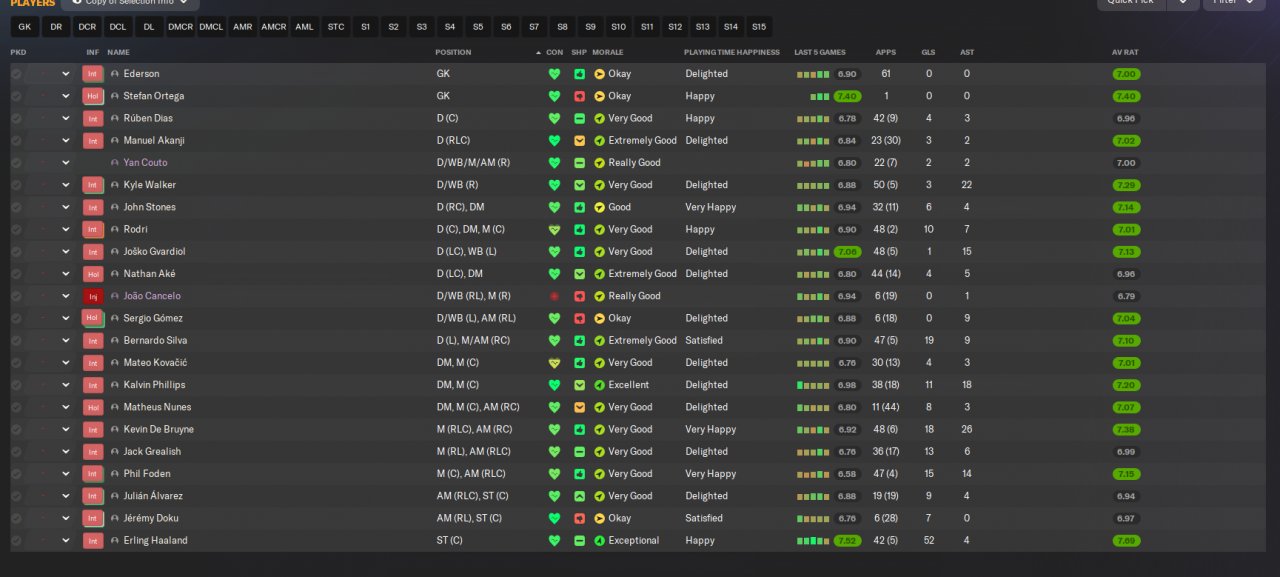Click João Cancelo's Inj status badge
The image size is (1280, 577).
click(93, 296)
